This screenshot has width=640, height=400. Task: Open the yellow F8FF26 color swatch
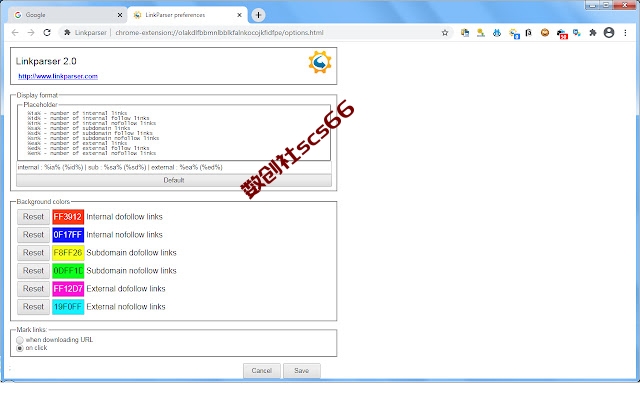click(68, 253)
